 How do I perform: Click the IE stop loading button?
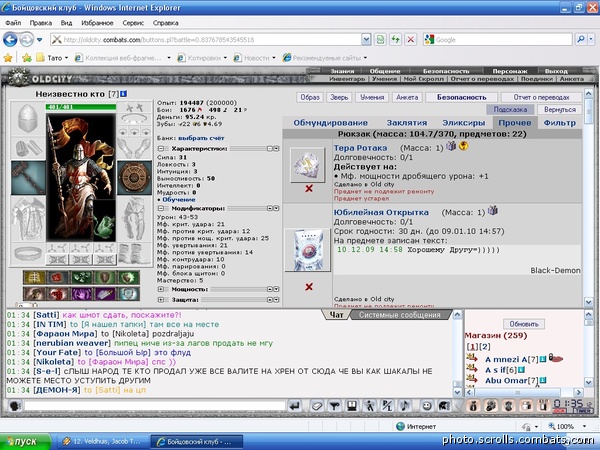pyautogui.click(x=411, y=39)
